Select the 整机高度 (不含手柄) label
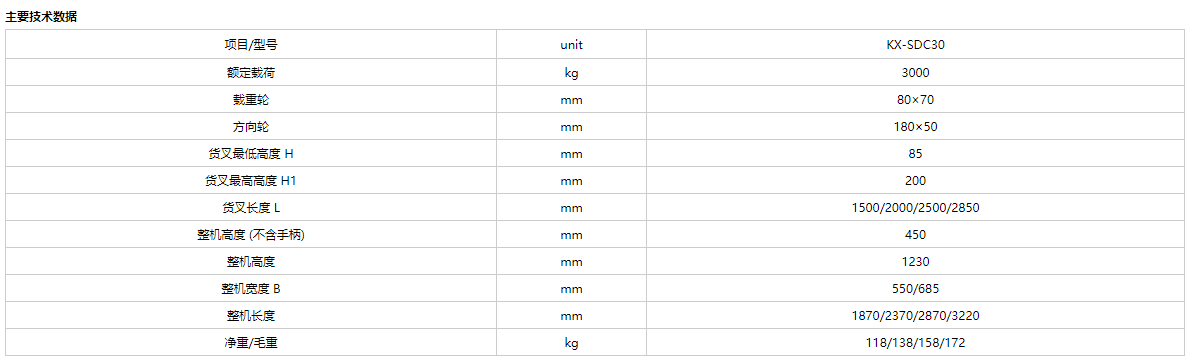Viewport: 1197px width, 363px height. 251,235
